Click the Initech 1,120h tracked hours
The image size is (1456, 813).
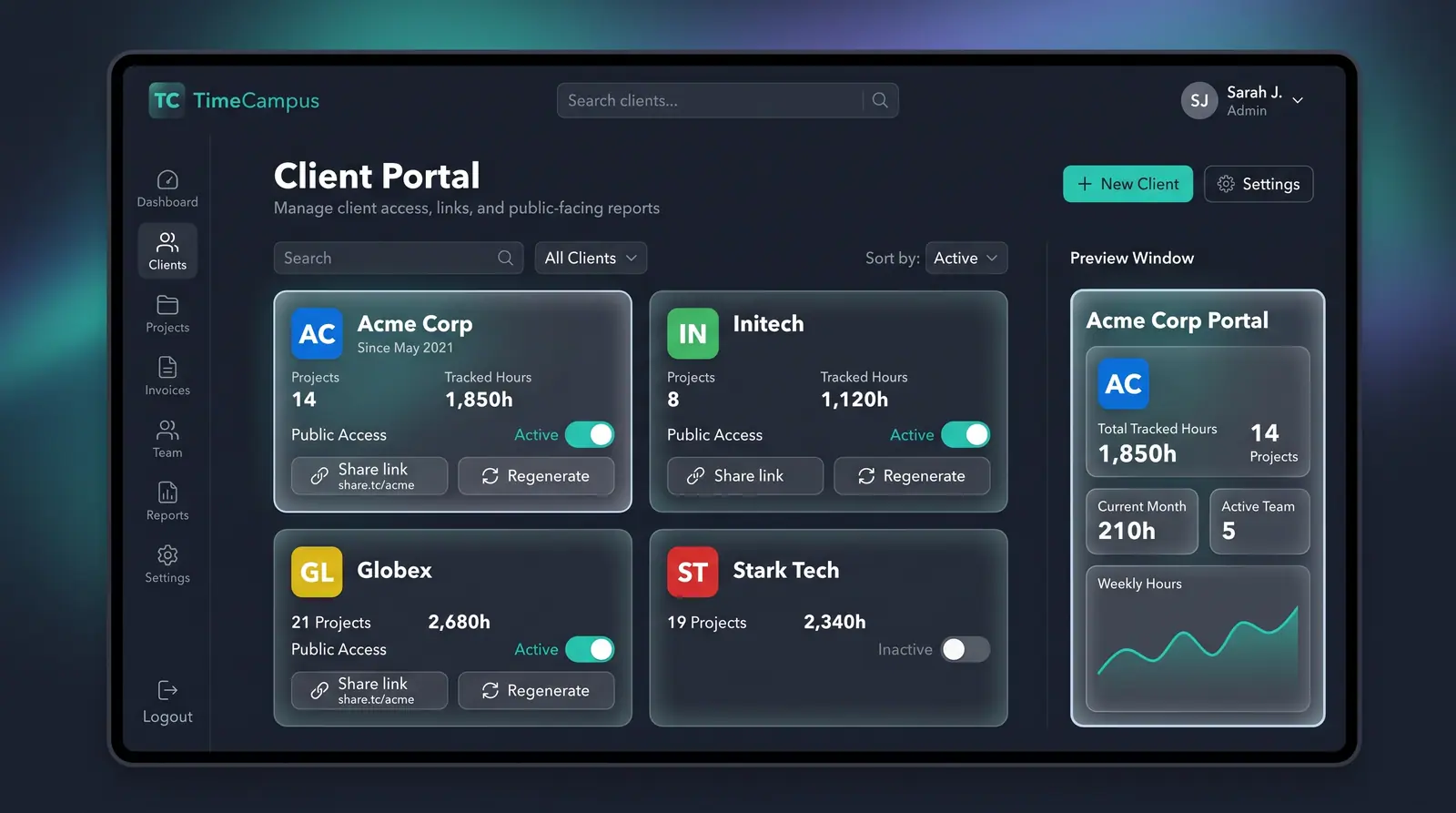[854, 399]
